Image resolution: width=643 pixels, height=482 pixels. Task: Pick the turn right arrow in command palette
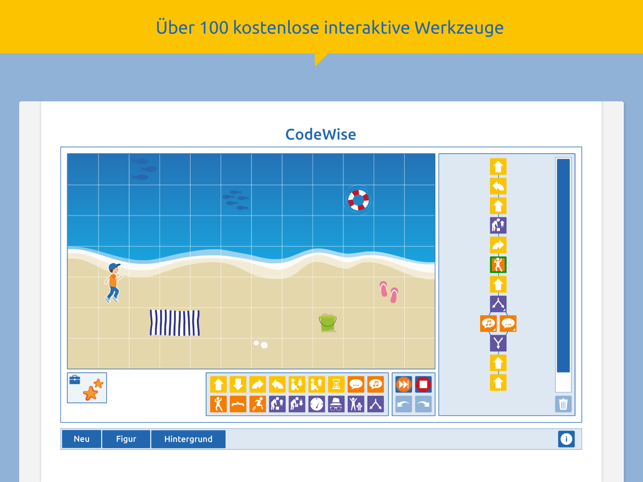(258, 385)
